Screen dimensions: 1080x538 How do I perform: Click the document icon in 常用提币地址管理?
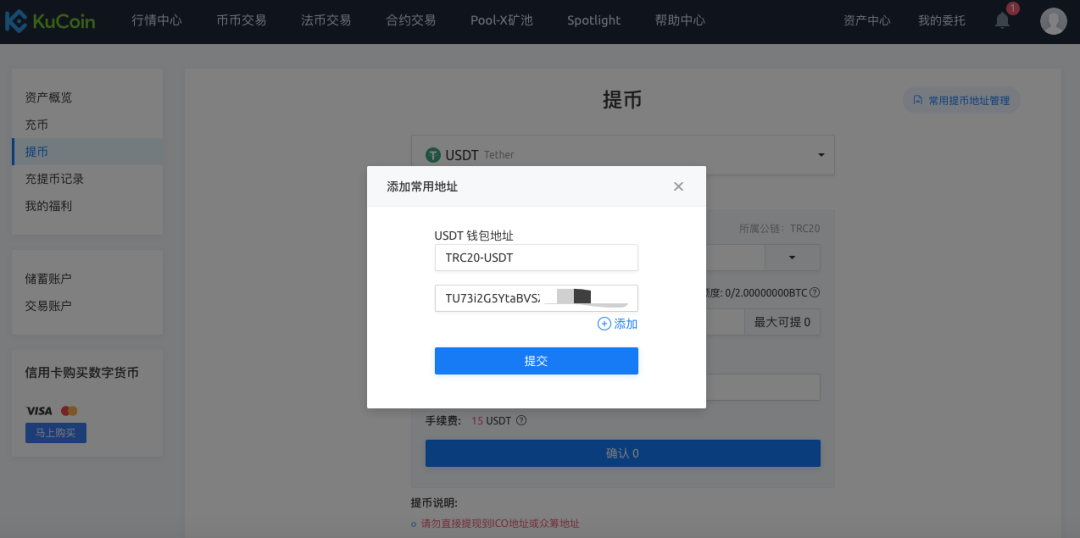(x=917, y=100)
